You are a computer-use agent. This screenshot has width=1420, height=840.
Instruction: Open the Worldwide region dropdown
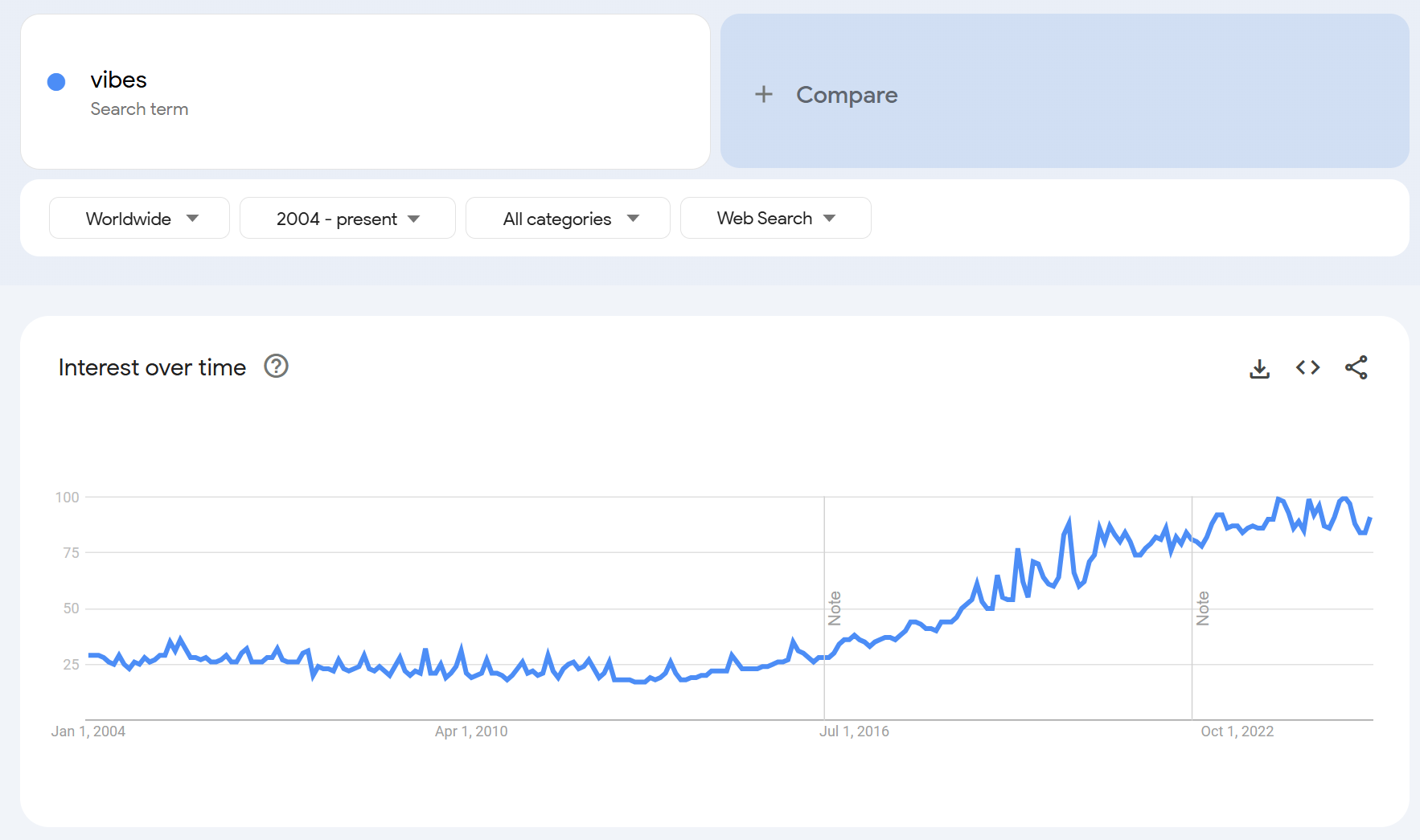click(x=139, y=218)
